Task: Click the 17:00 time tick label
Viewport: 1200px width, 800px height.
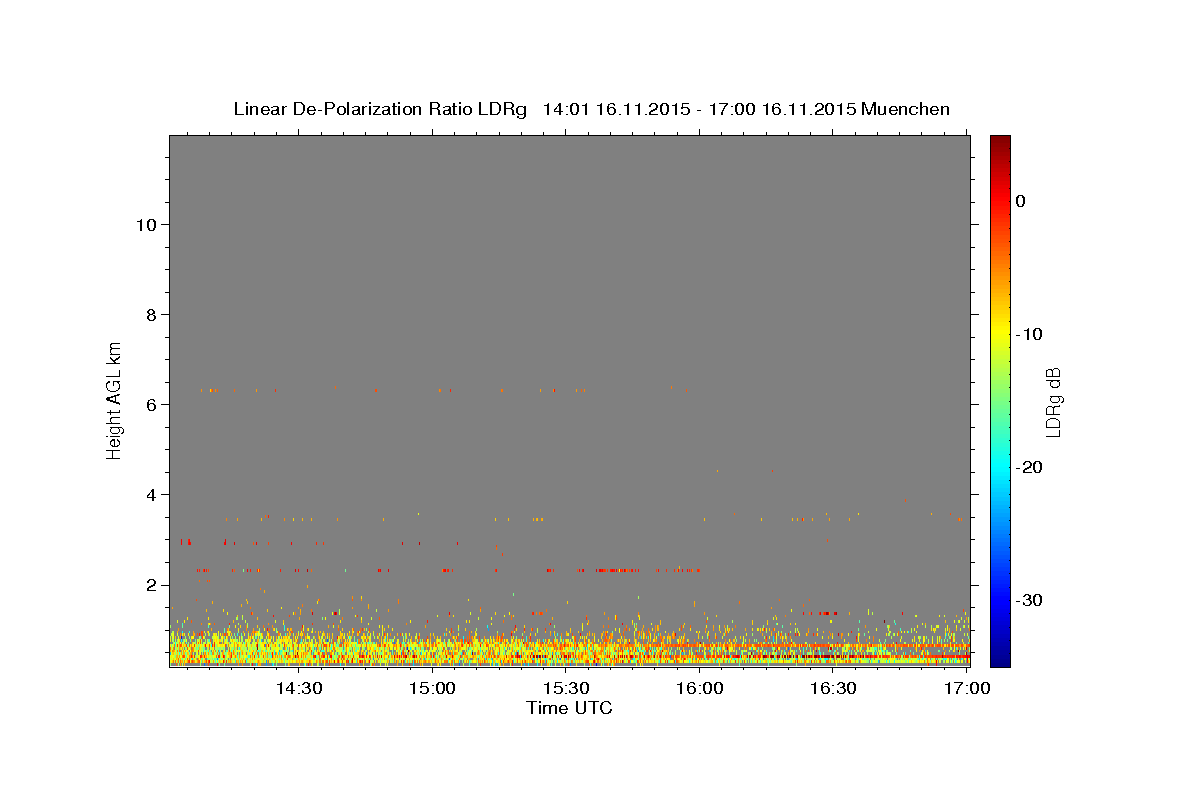Action: (x=966, y=689)
